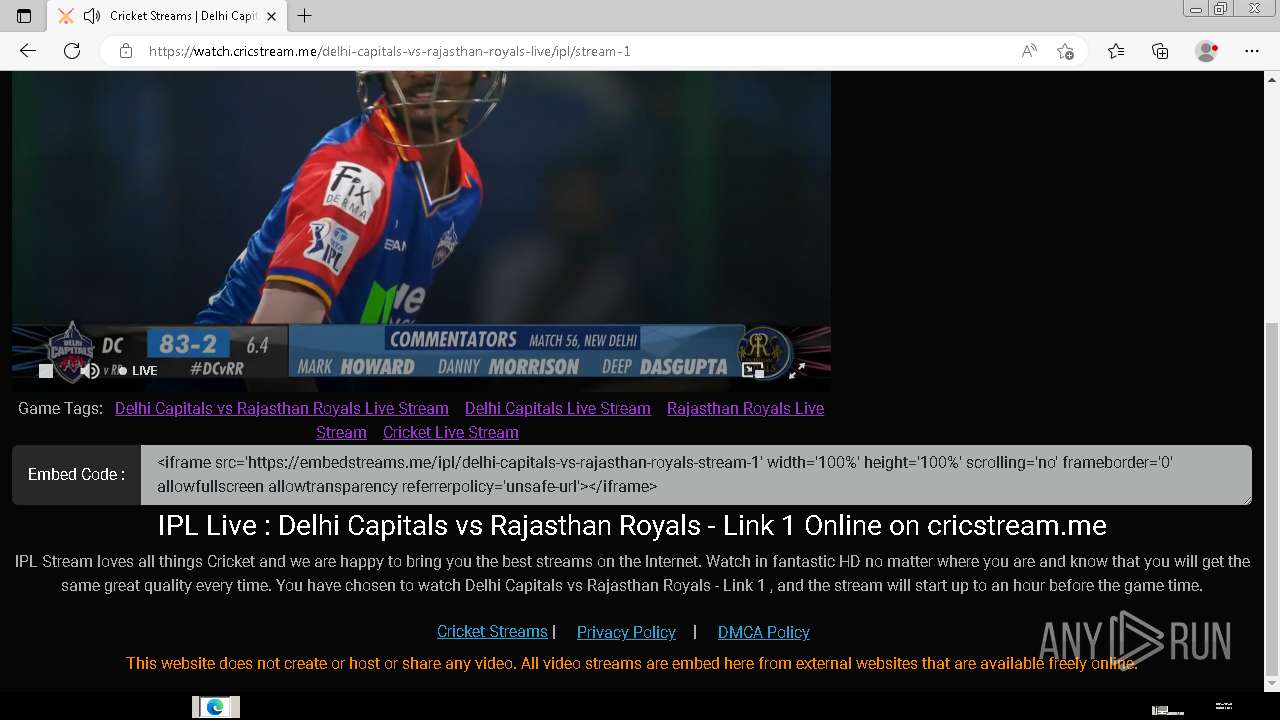Screen dimensions: 1280x720
Task: View site information via the lock icon
Action: 126,51
